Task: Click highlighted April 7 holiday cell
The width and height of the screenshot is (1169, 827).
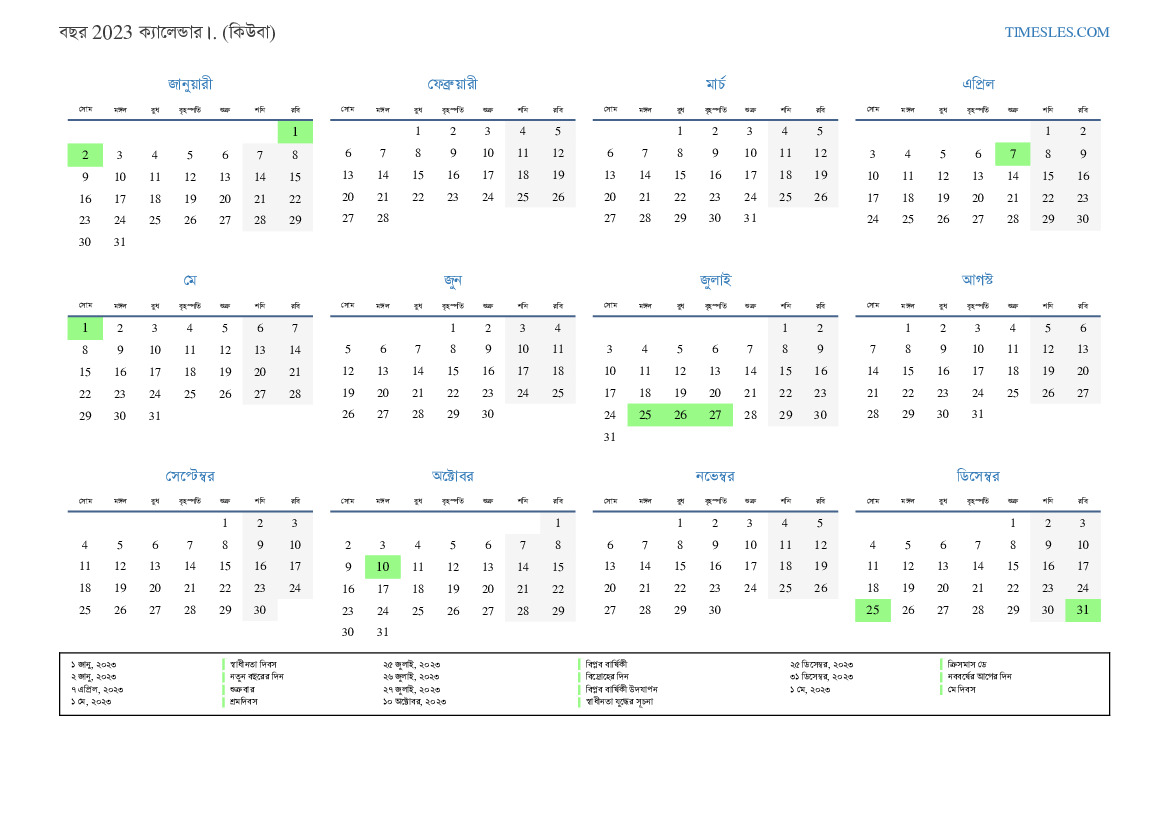Action: pos(1012,154)
